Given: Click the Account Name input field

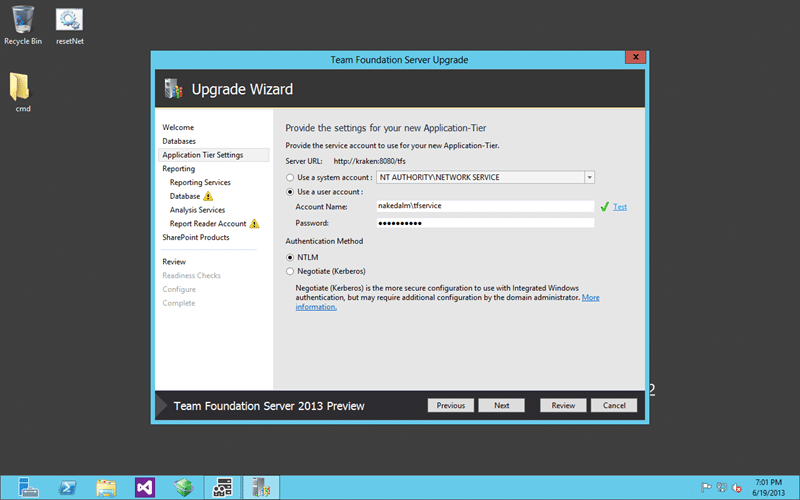Looking at the screenshot, I should click(485, 206).
